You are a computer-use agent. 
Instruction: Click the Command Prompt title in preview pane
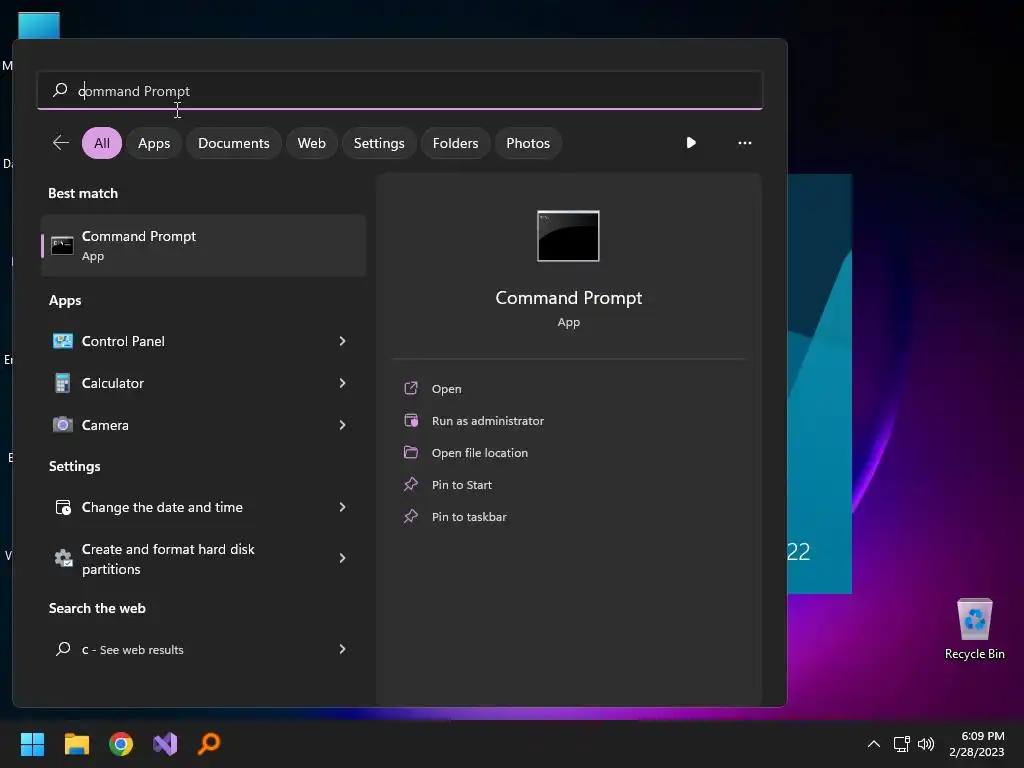tap(568, 298)
